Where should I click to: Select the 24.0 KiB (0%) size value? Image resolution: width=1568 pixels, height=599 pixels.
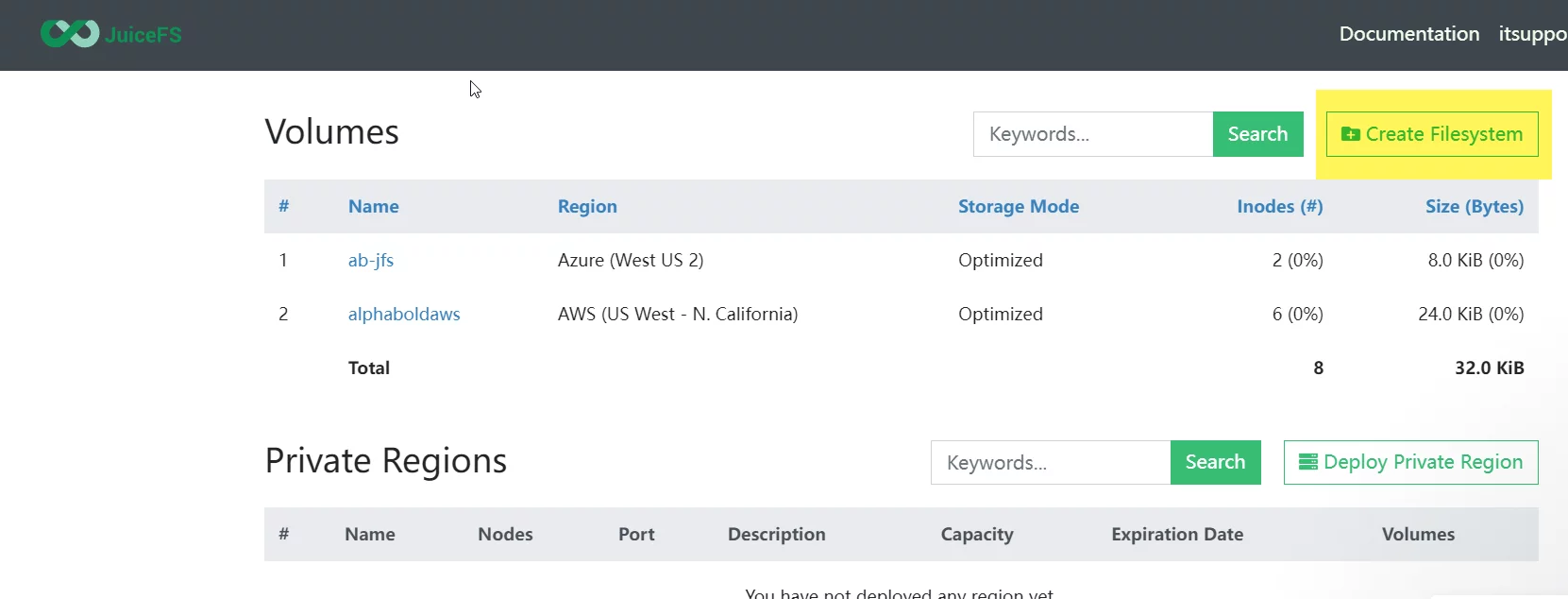[1471, 314]
